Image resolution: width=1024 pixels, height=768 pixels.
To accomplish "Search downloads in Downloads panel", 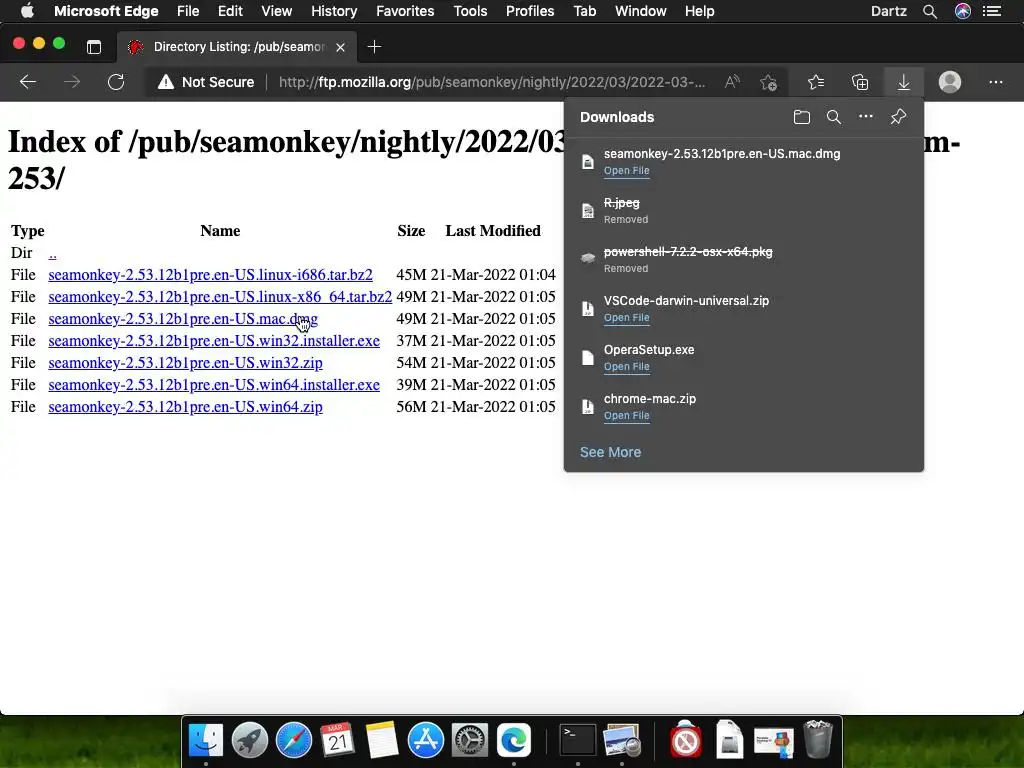I will tap(833, 117).
